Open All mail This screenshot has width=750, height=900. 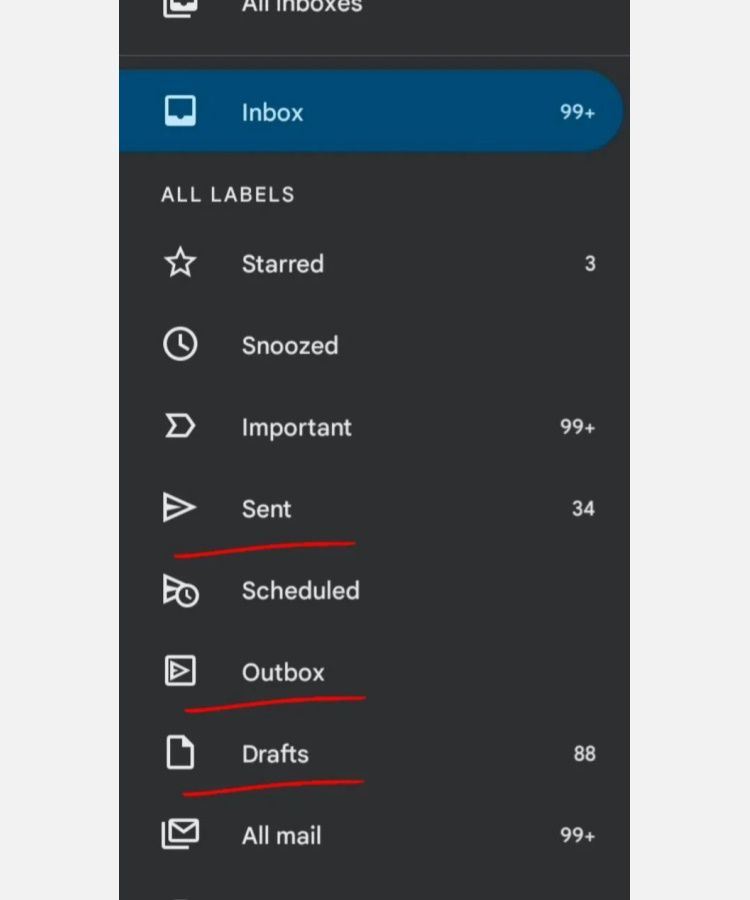click(374, 835)
